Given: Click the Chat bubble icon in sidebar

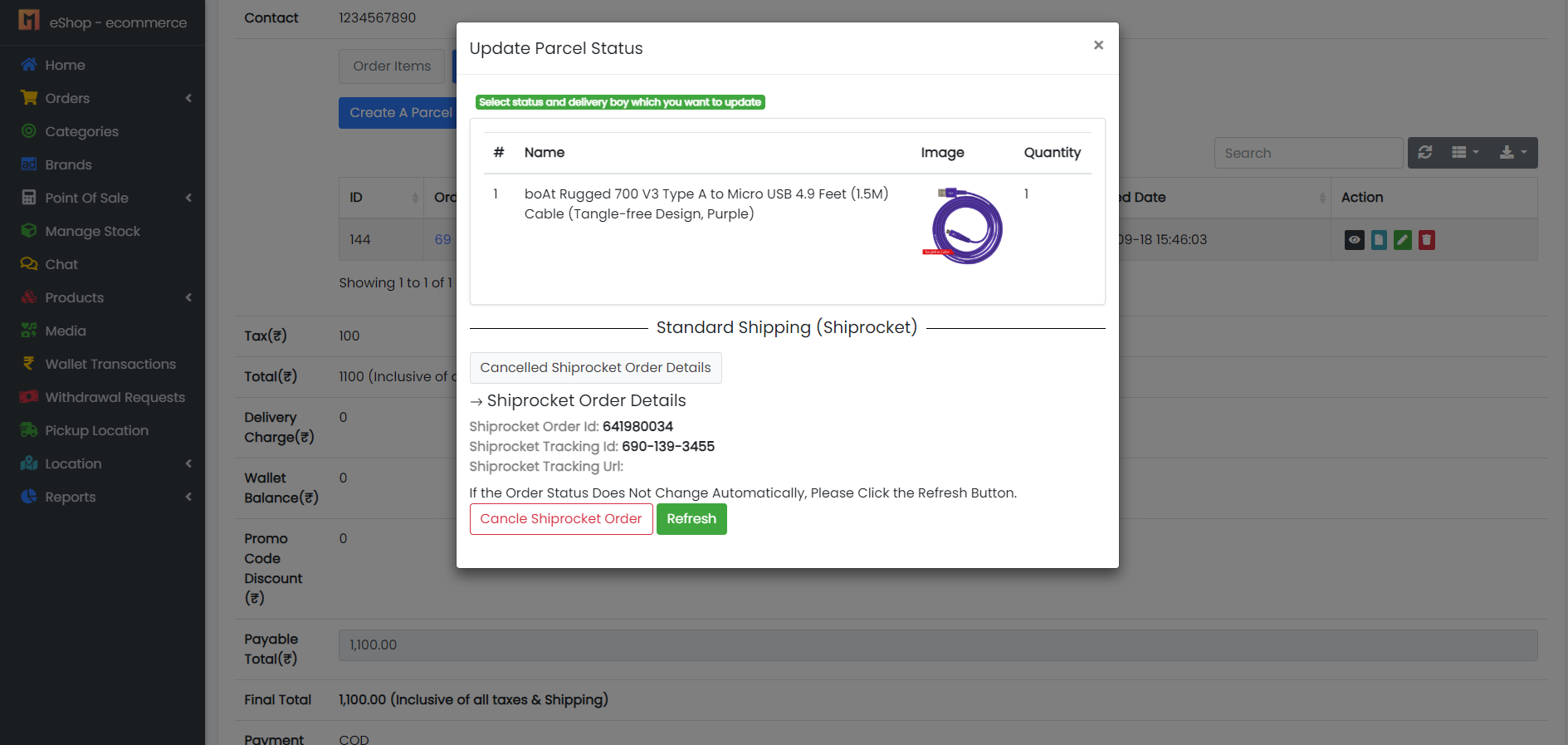Looking at the screenshot, I should click(29, 264).
